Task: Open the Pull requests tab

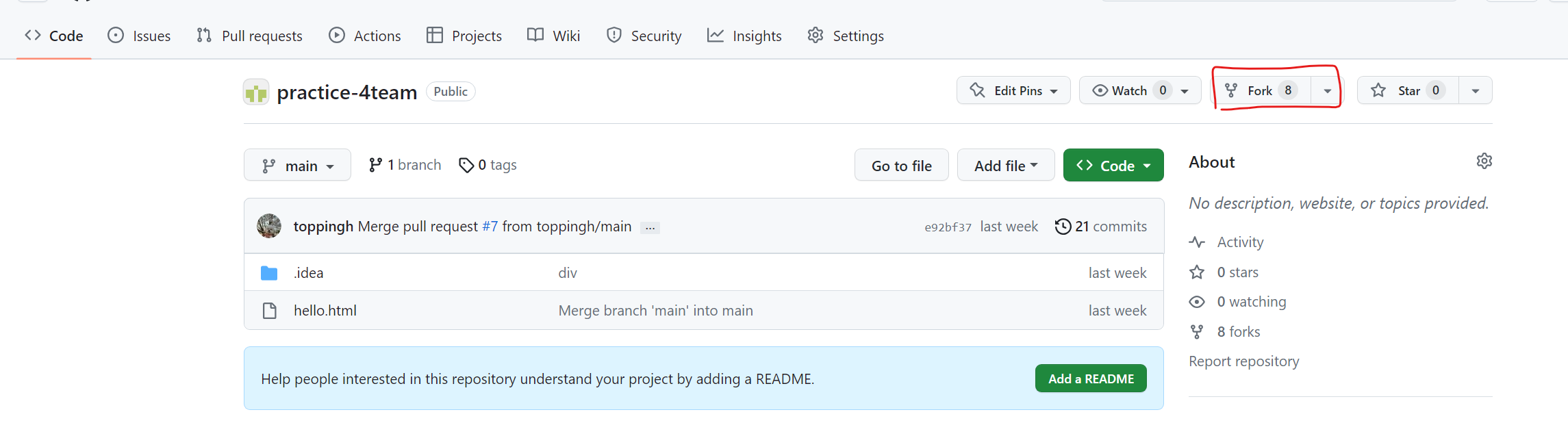Action: [249, 36]
